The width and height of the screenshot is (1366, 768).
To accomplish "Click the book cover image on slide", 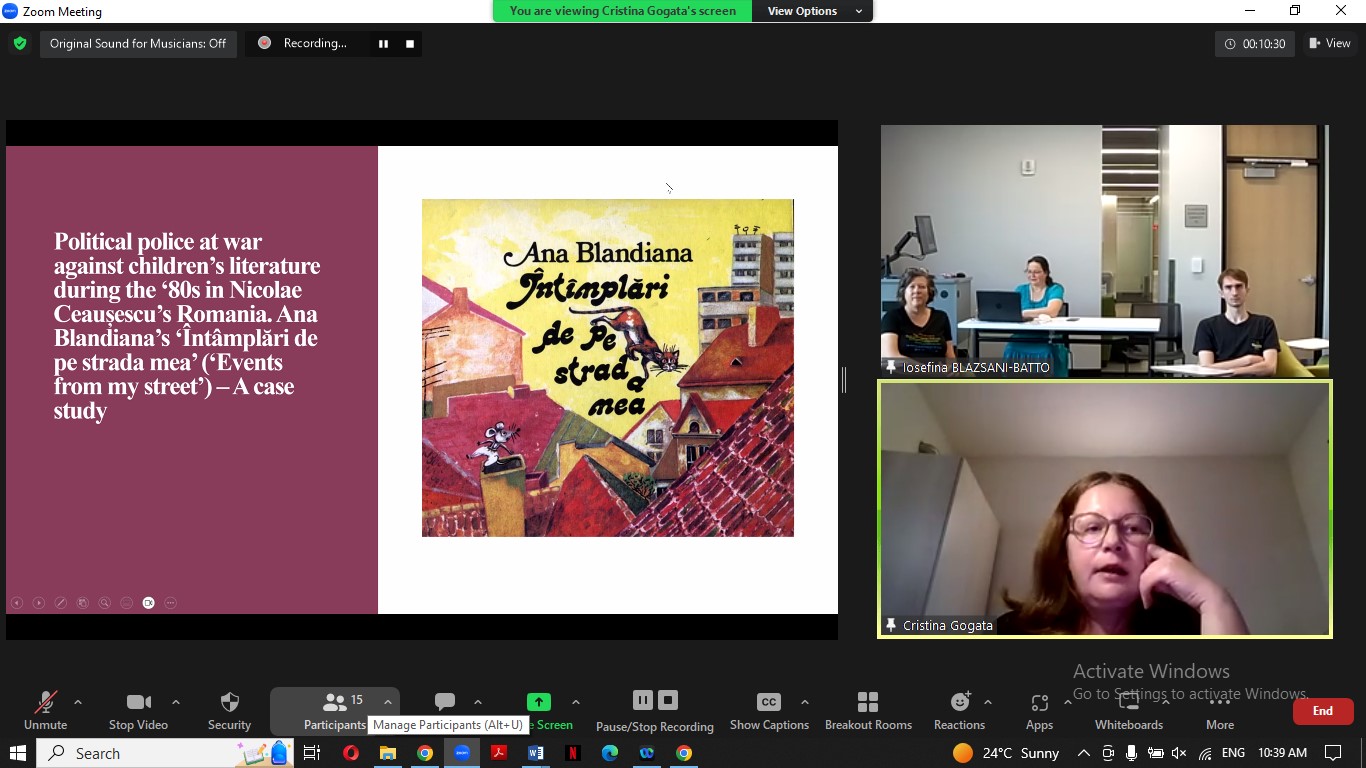I will pos(608,368).
